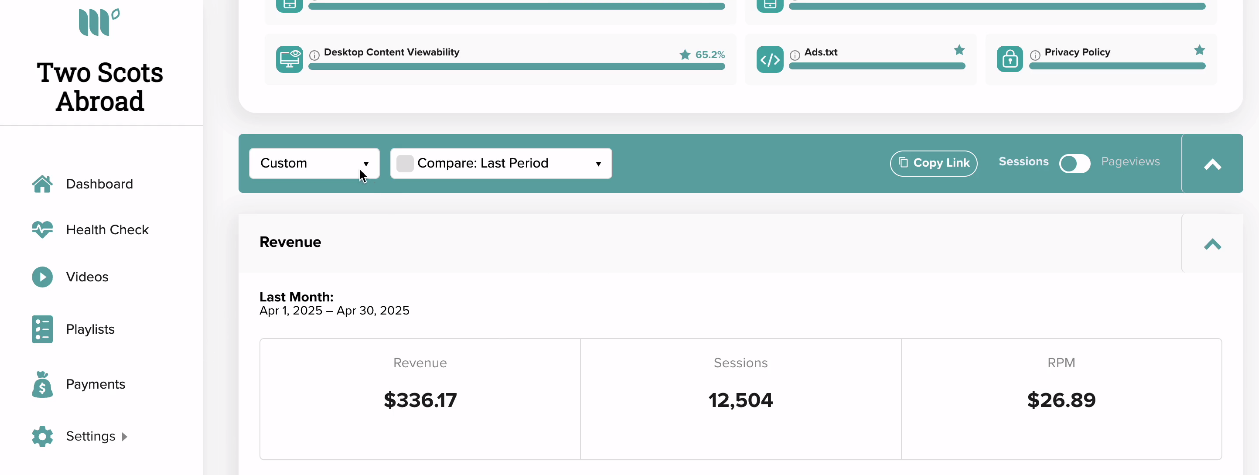1259x475 pixels.
Task: Click info icon next to Privacy Policy
Action: [x=1035, y=55]
